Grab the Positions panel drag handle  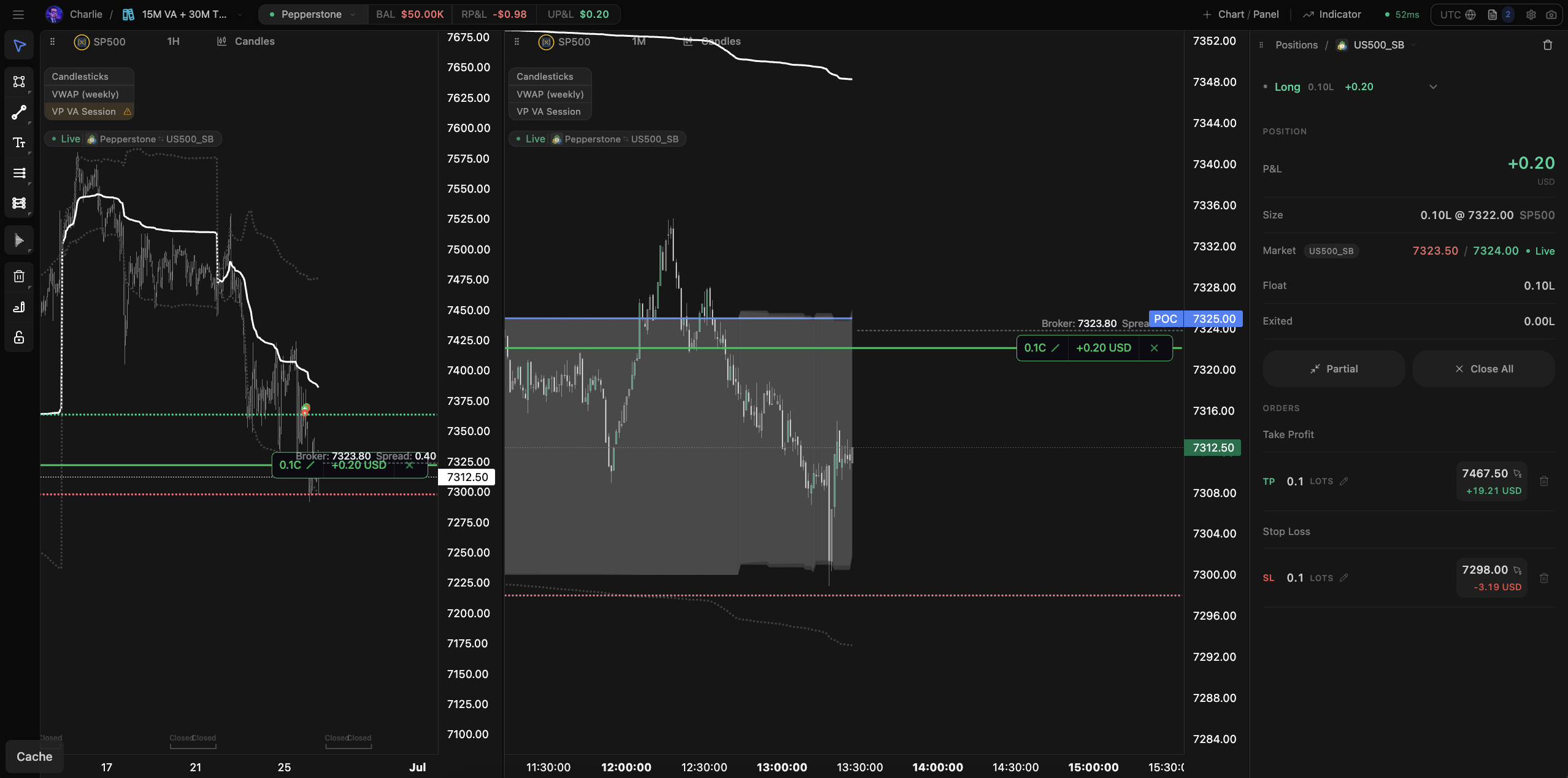pos(1261,45)
